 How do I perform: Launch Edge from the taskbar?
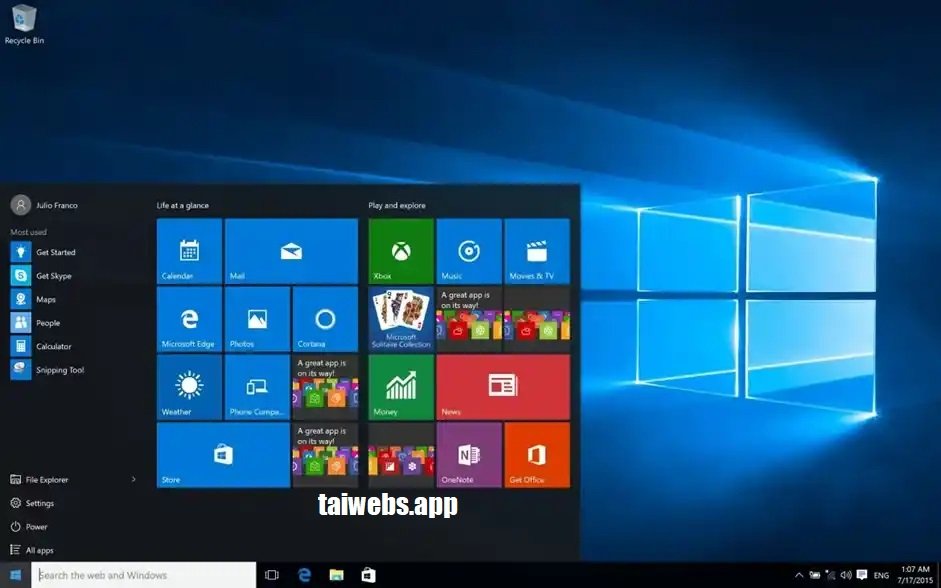pos(304,575)
